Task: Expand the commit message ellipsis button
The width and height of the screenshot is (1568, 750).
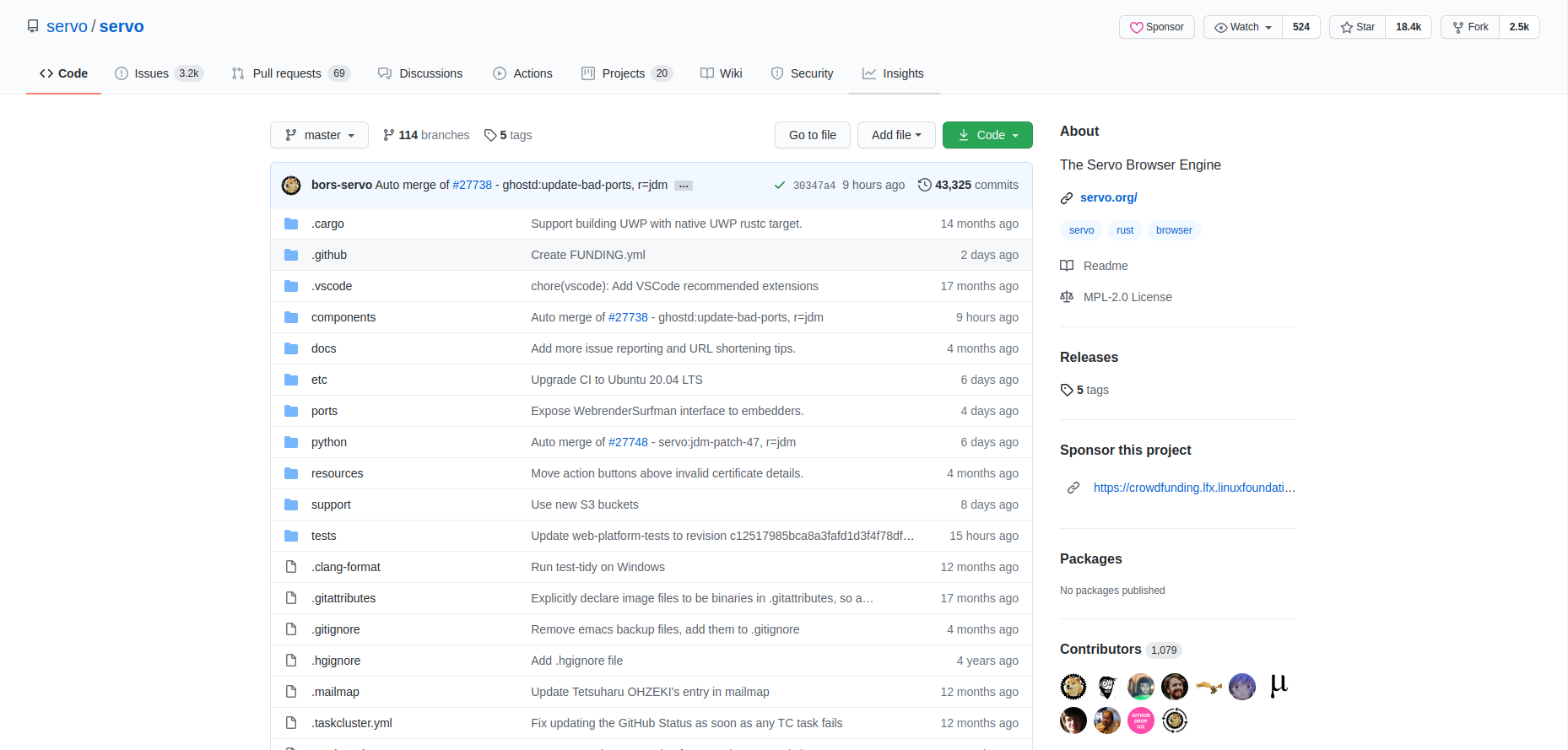Action: point(684,186)
